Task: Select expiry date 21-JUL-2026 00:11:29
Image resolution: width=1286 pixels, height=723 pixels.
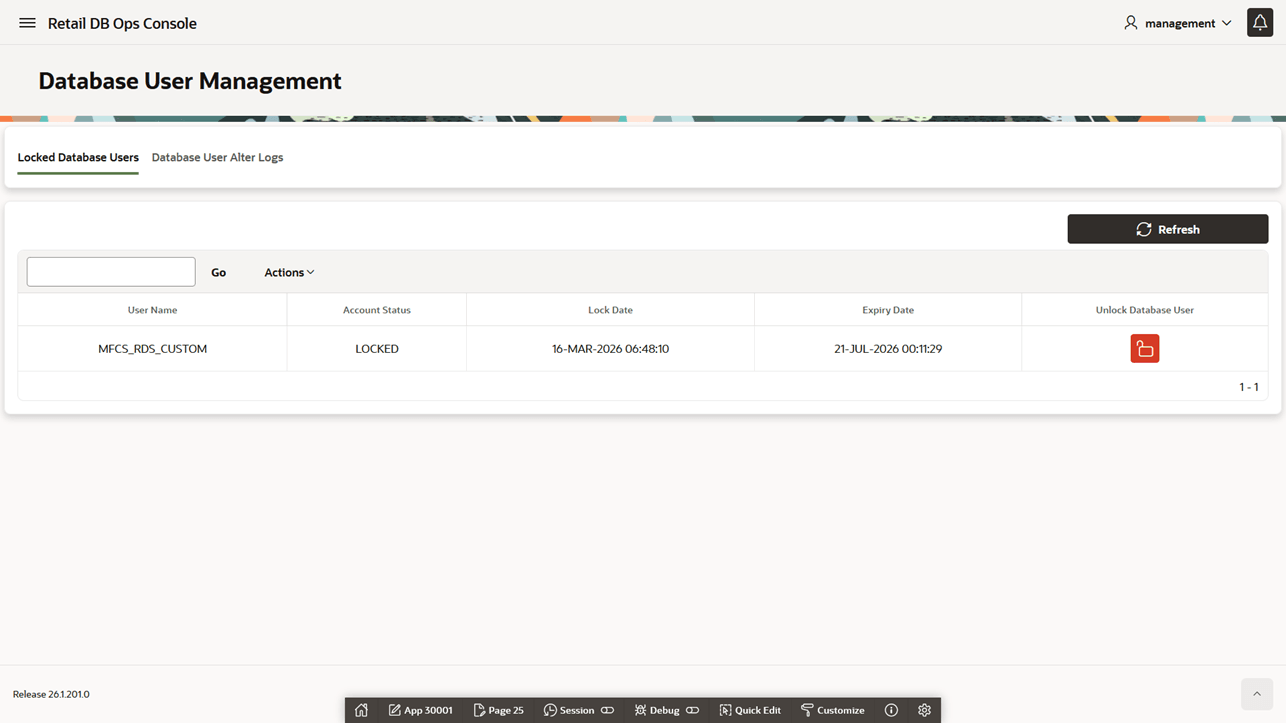Action: 888,349
